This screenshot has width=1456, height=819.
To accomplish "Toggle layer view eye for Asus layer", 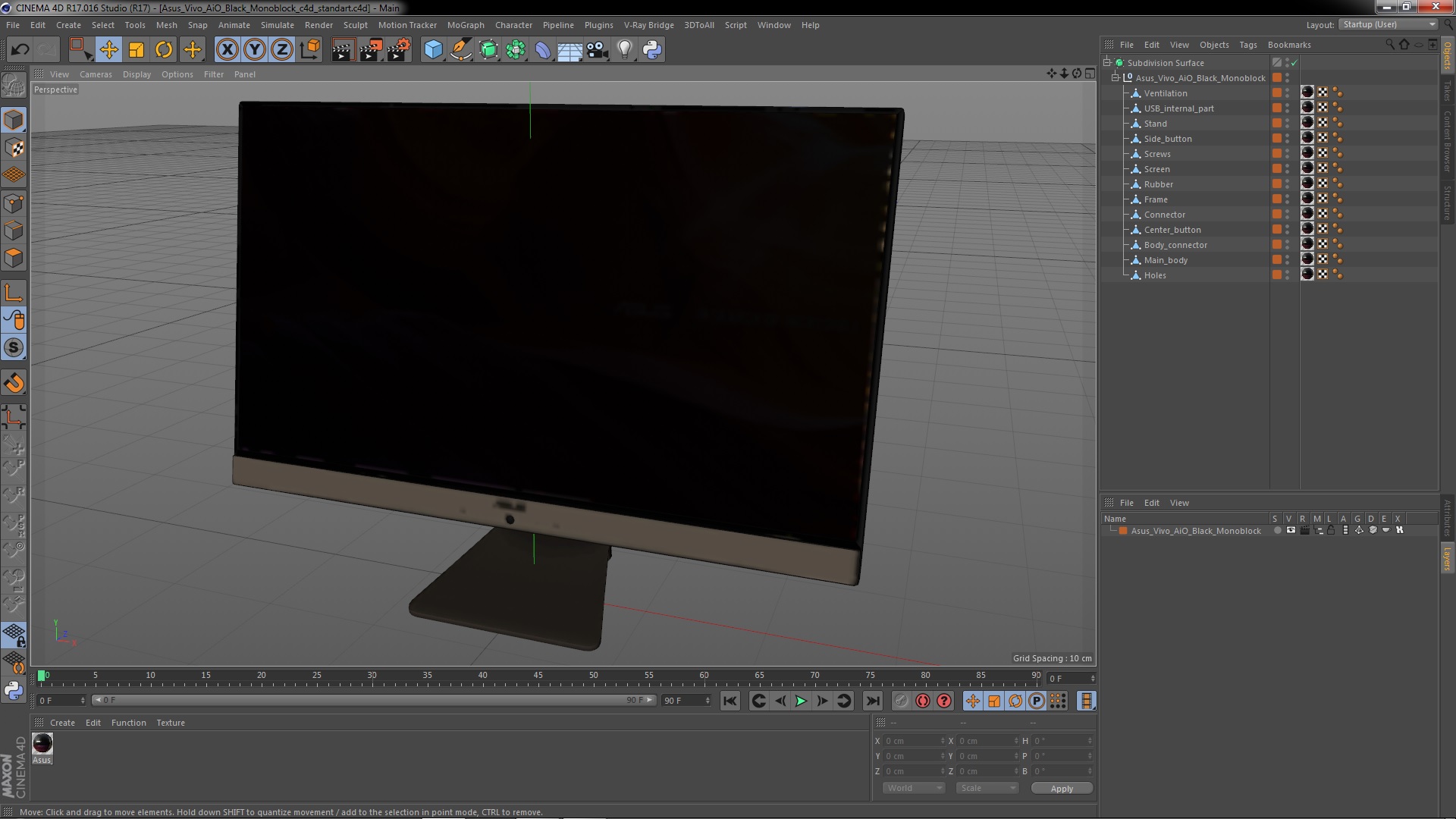I will point(1291,531).
